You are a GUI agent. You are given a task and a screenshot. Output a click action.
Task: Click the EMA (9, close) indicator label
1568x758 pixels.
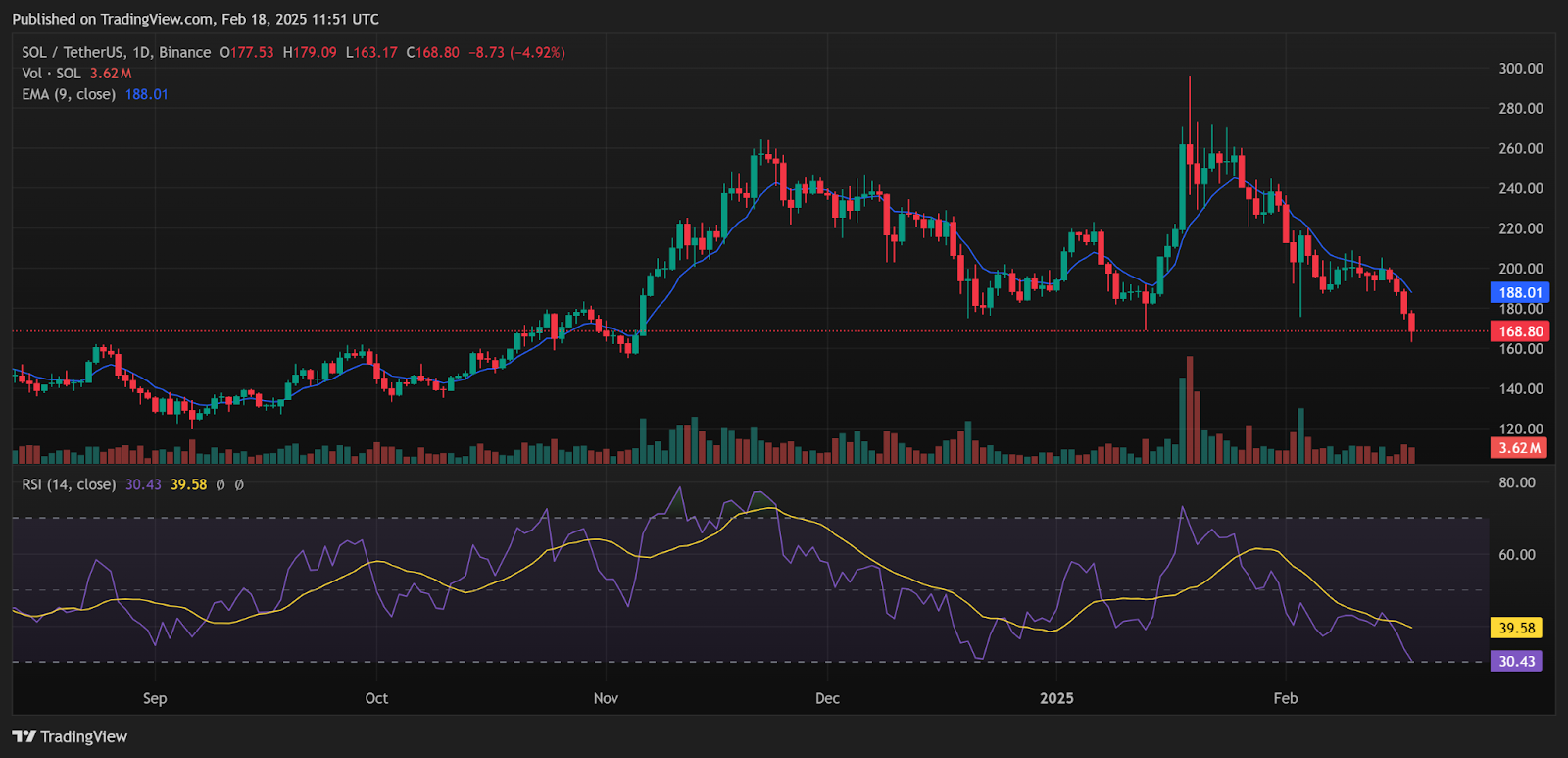[69, 94]
